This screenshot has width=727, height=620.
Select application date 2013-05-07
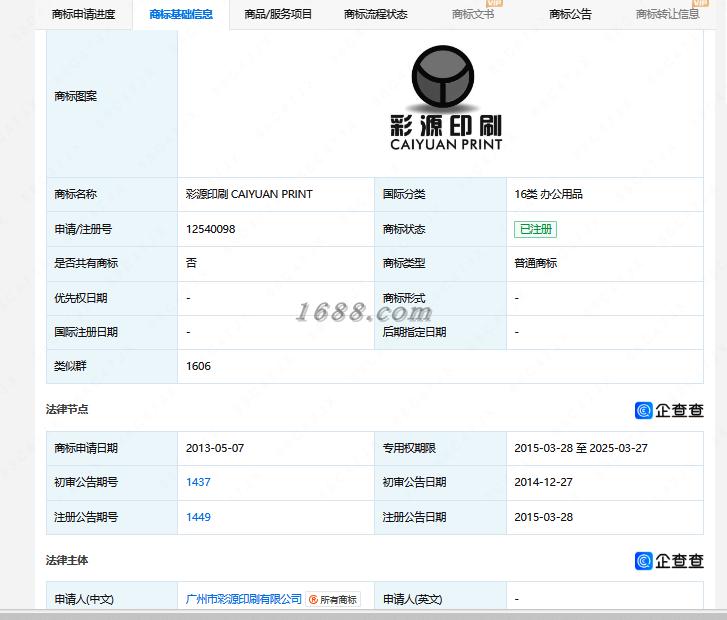(215, 448)
